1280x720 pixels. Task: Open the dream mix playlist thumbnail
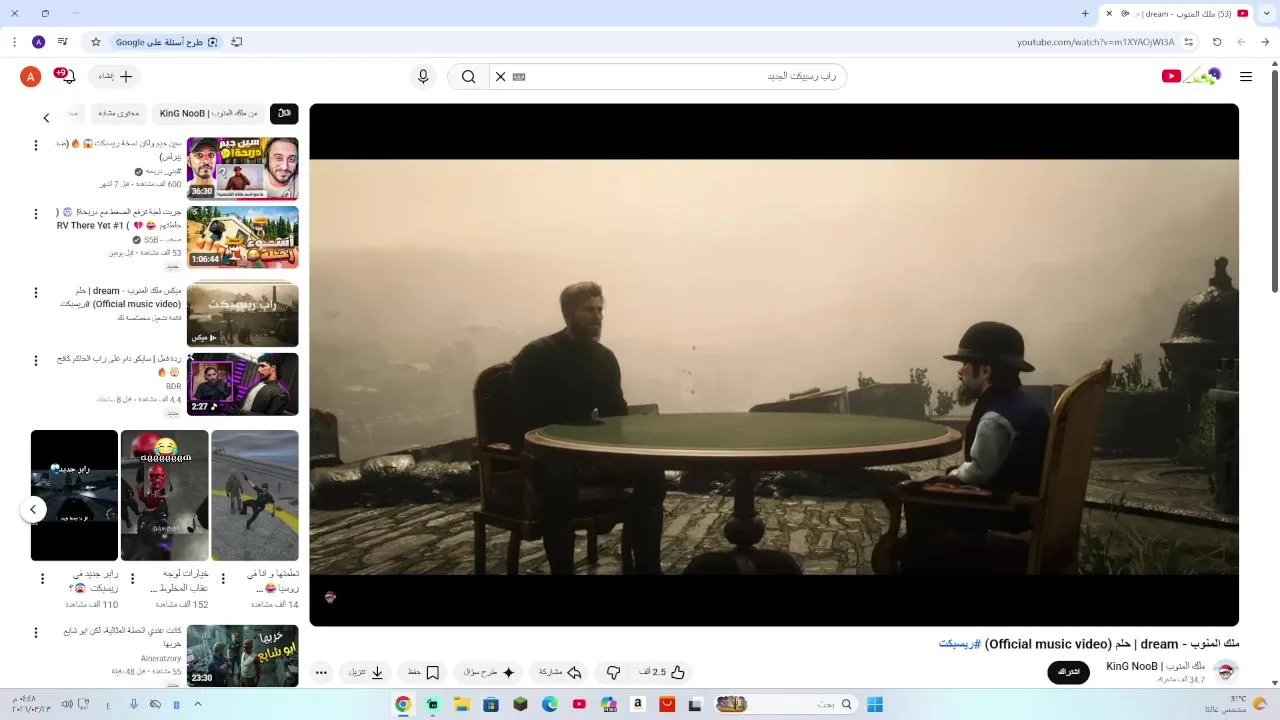[242, 315]
